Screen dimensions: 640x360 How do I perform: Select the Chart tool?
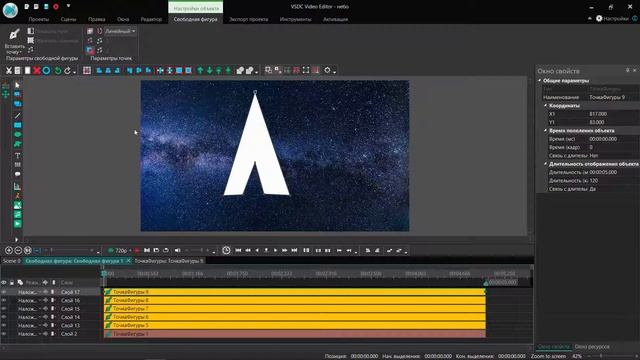click(17, 187)
